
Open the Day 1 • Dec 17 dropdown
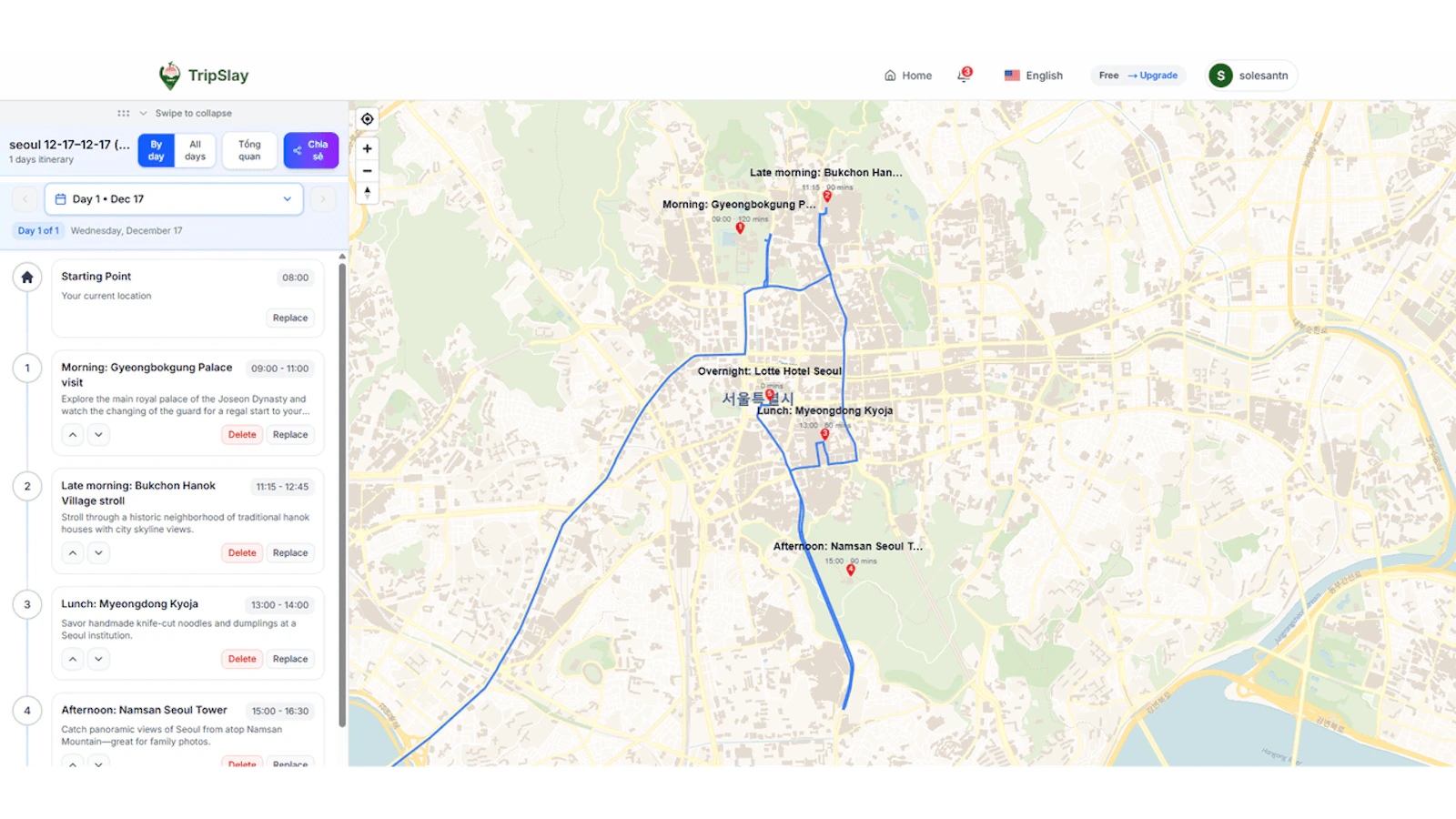coord(174,199)
